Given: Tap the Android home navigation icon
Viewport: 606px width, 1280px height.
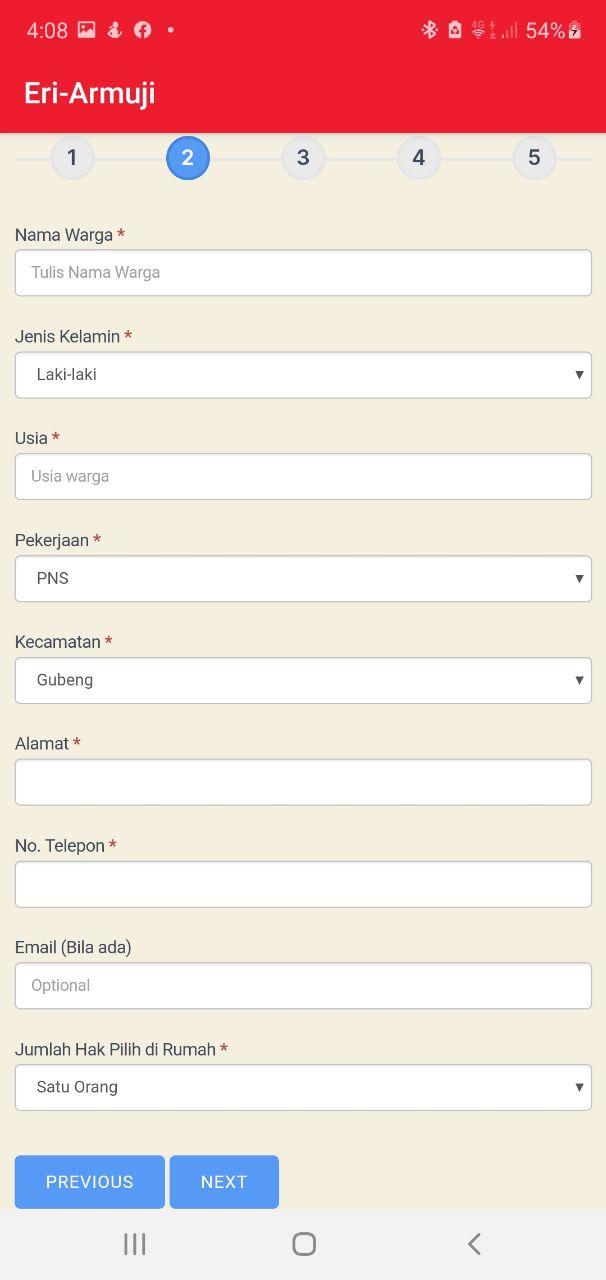Looking at the screenshot, I should (304, 1243).
